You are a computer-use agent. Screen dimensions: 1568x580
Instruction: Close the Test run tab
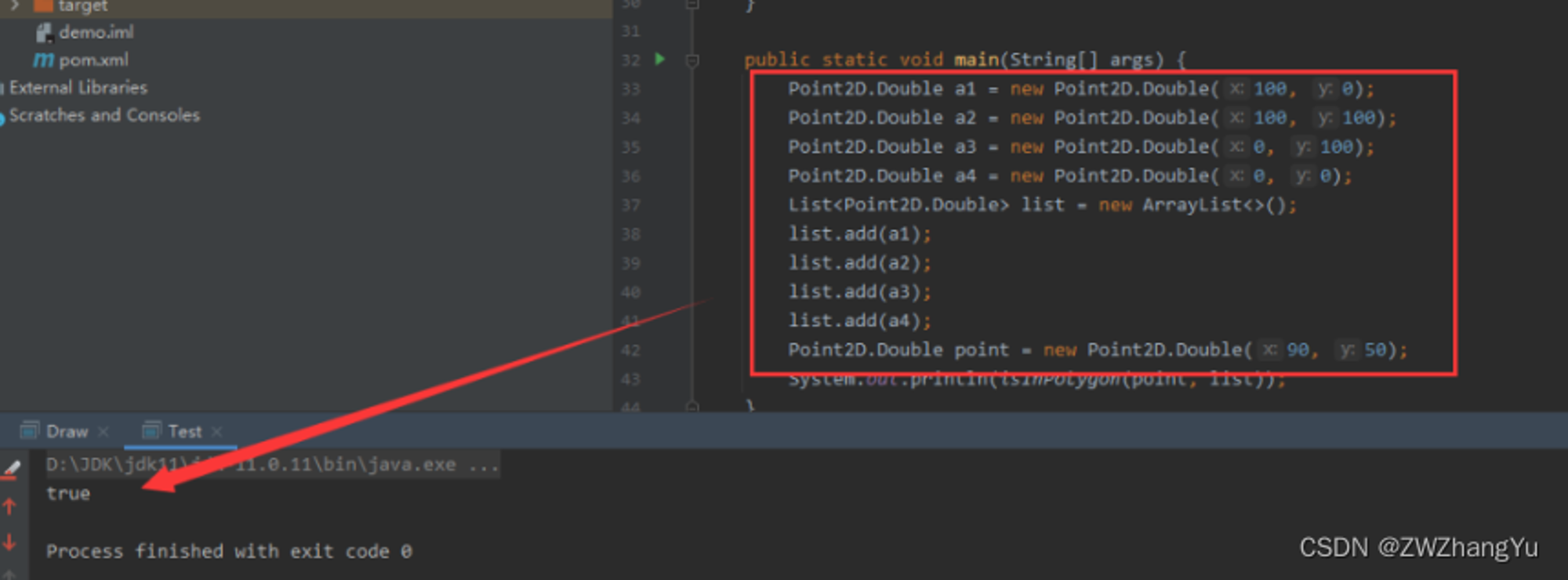(x=217, y=432)
